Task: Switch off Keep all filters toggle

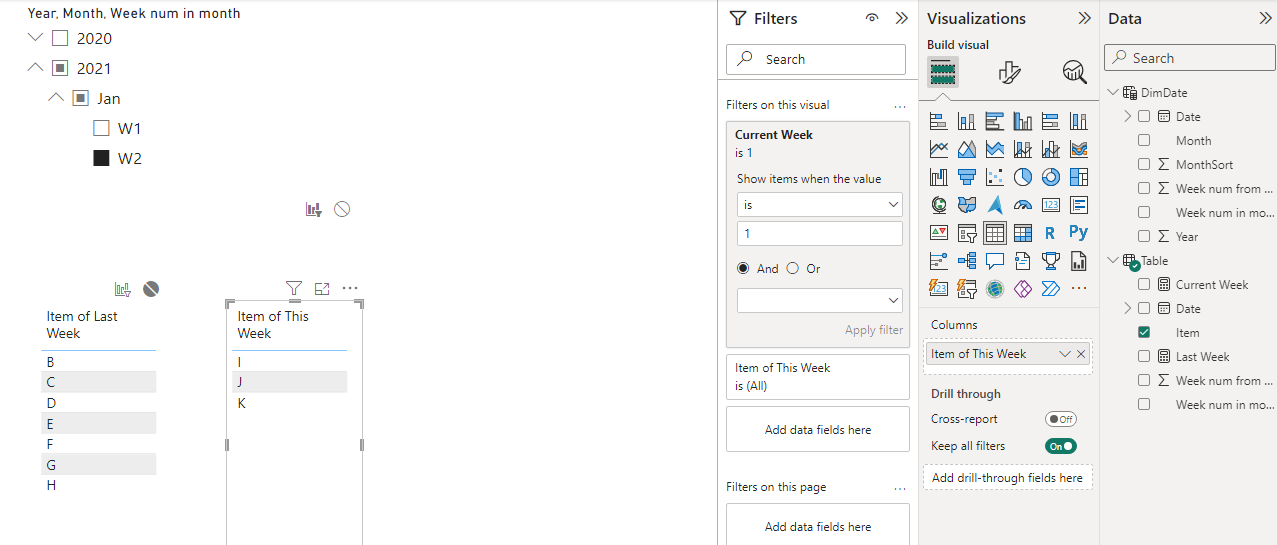Action: 1060,446
